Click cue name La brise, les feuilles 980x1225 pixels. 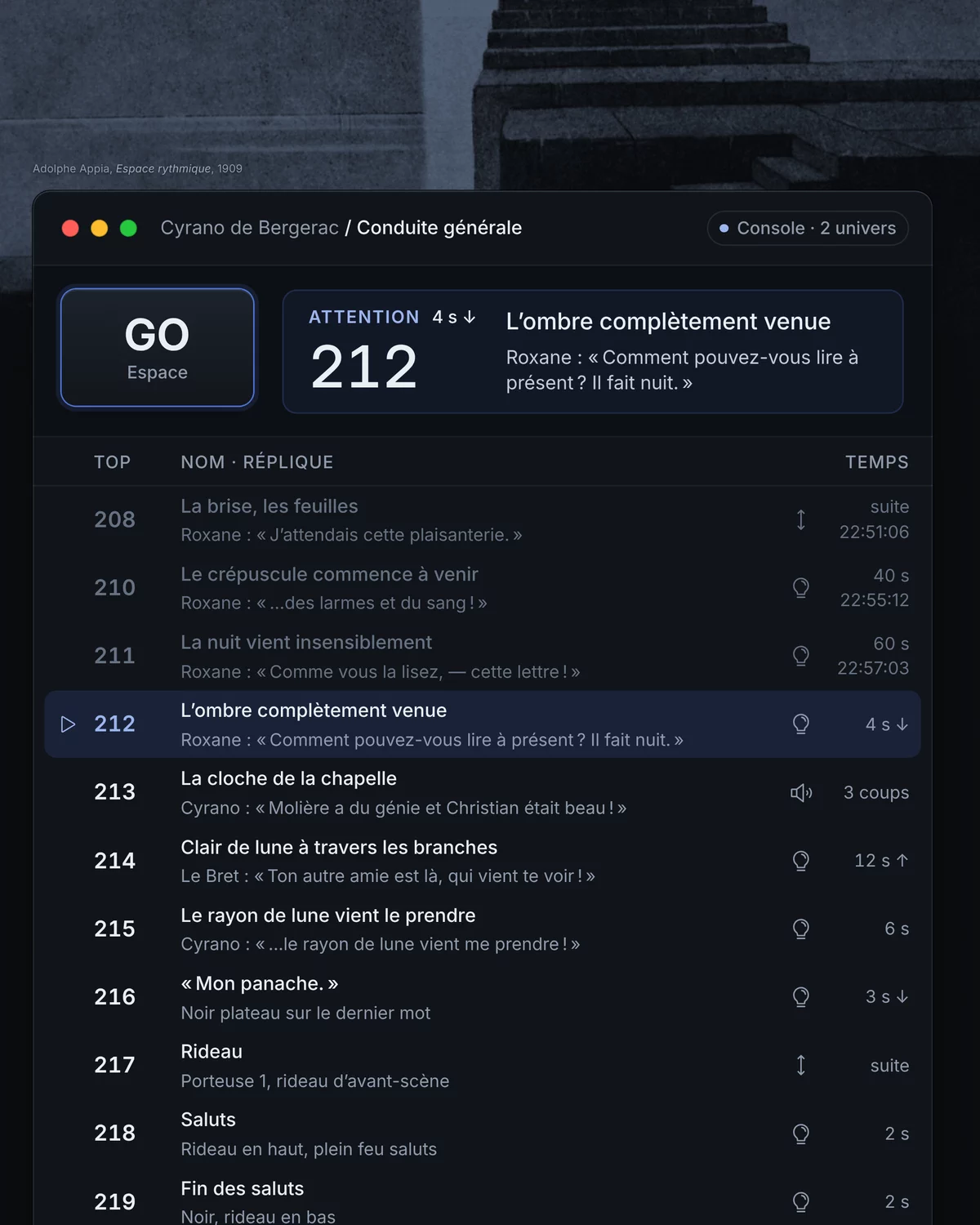(x=269, y=506)
